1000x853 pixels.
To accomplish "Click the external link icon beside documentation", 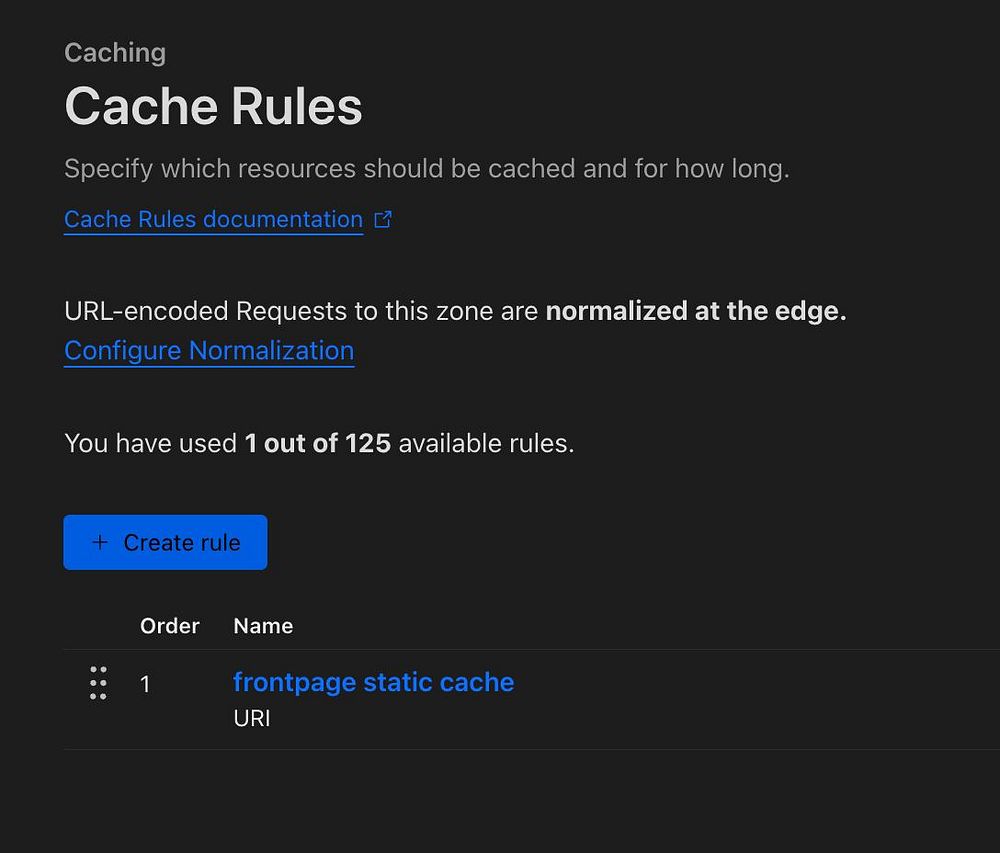I will tap(382, 220).
